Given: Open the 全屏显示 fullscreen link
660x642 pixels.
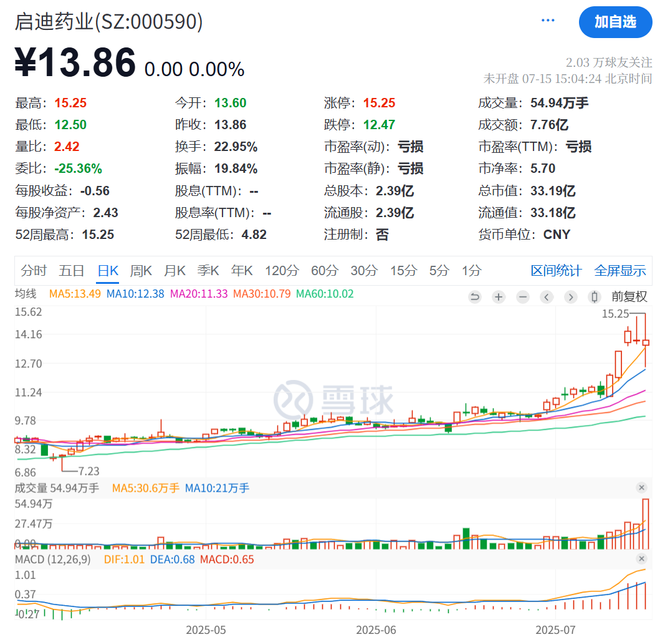Looking at the screenshot, I should 620,271.
